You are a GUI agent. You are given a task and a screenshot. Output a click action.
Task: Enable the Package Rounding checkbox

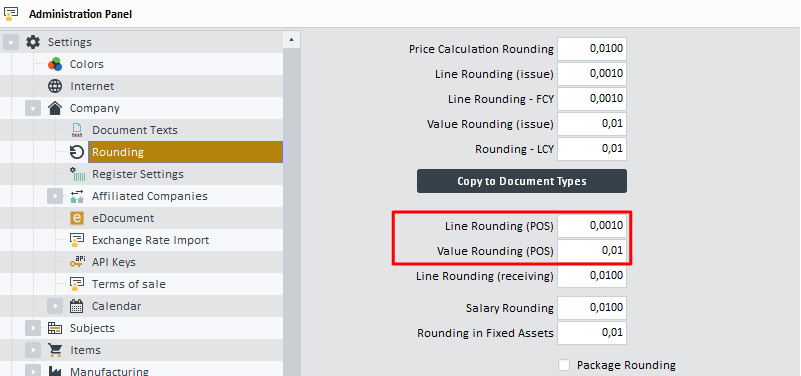tap(564, 365)
